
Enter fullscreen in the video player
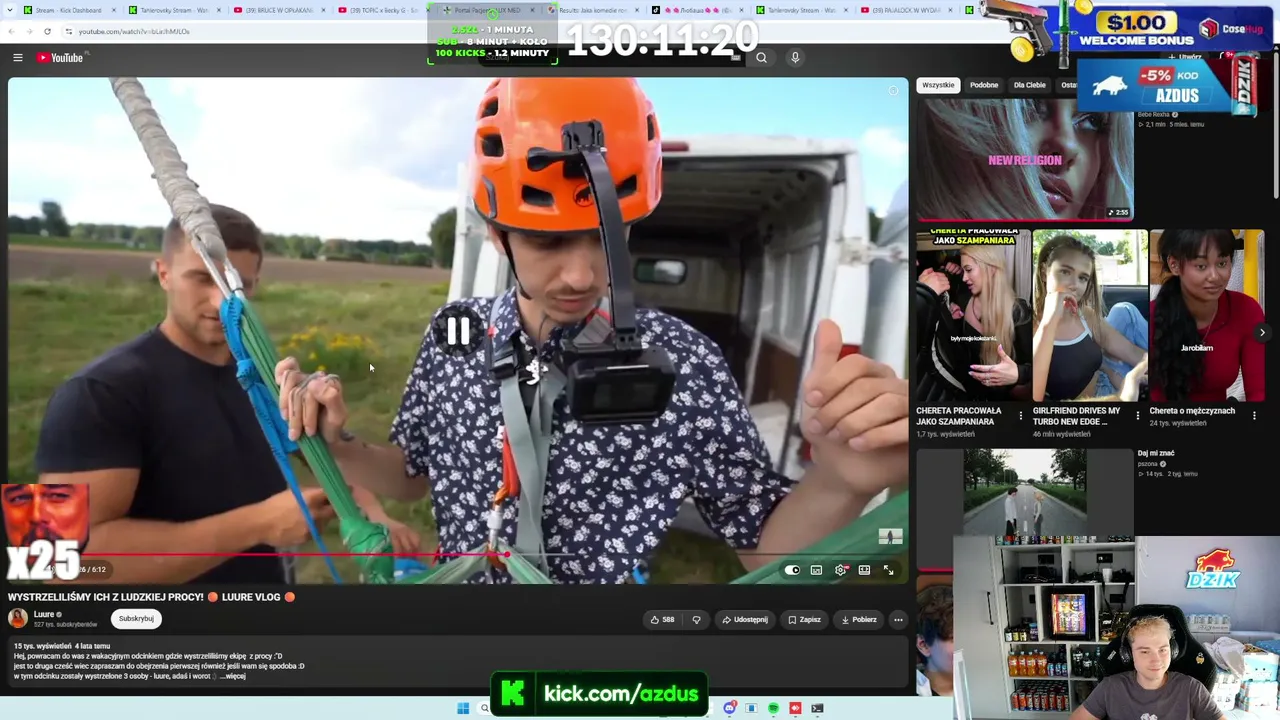pos(888,570)
